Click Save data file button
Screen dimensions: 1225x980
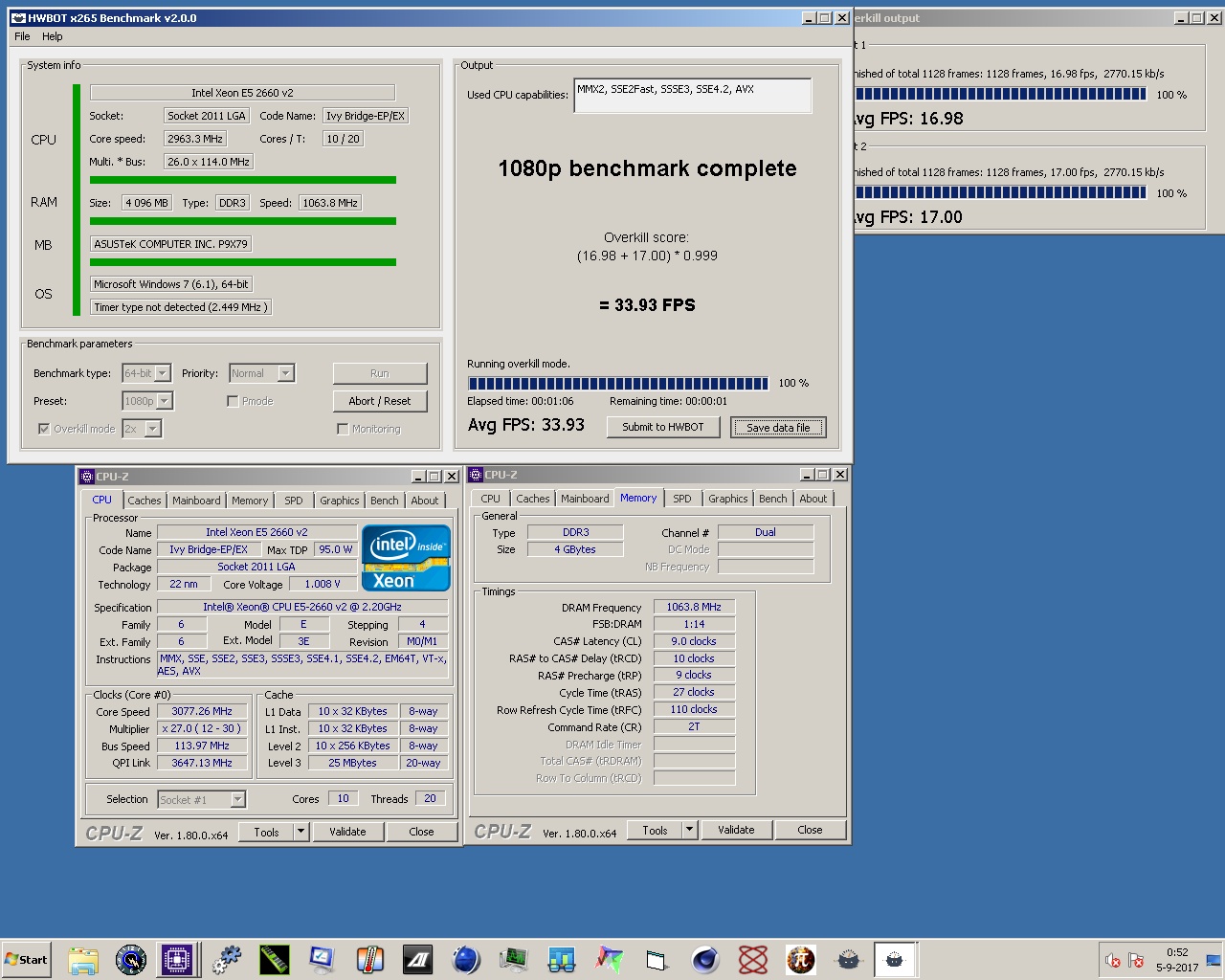pyautogui.click(x=778, y=427)
